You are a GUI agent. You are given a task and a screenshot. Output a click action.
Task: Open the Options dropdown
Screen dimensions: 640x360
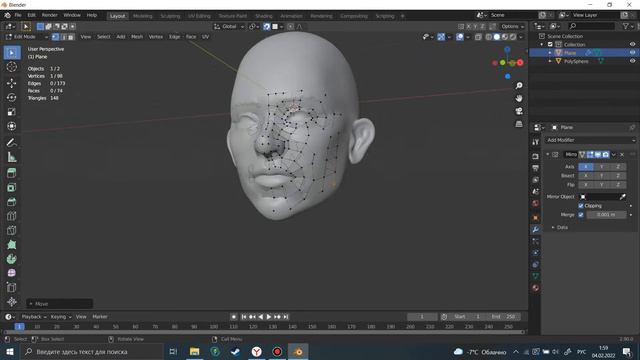point(513,27)
